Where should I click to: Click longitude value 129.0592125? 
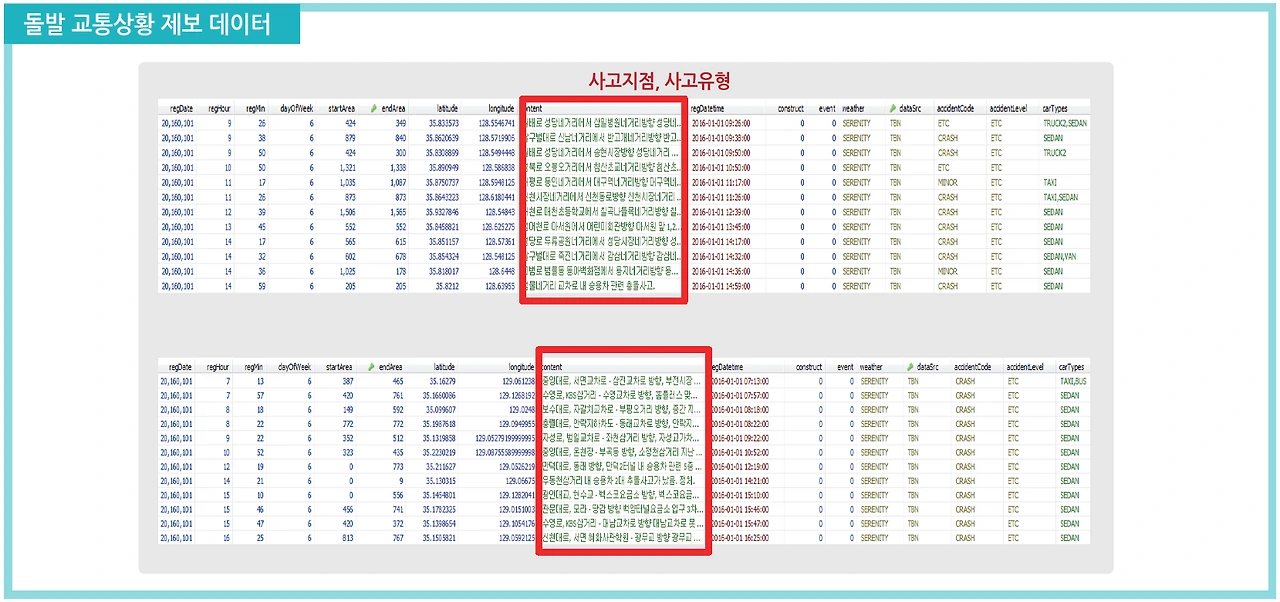515,537
